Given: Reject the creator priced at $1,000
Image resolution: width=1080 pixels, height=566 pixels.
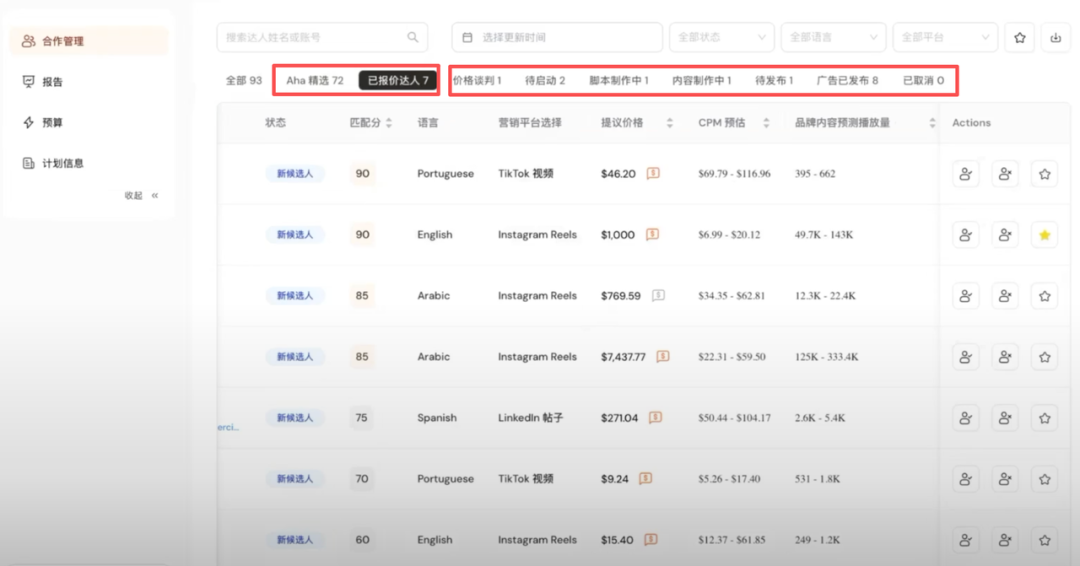Looking at the screenshot, I should click(x=1005, y=235).
